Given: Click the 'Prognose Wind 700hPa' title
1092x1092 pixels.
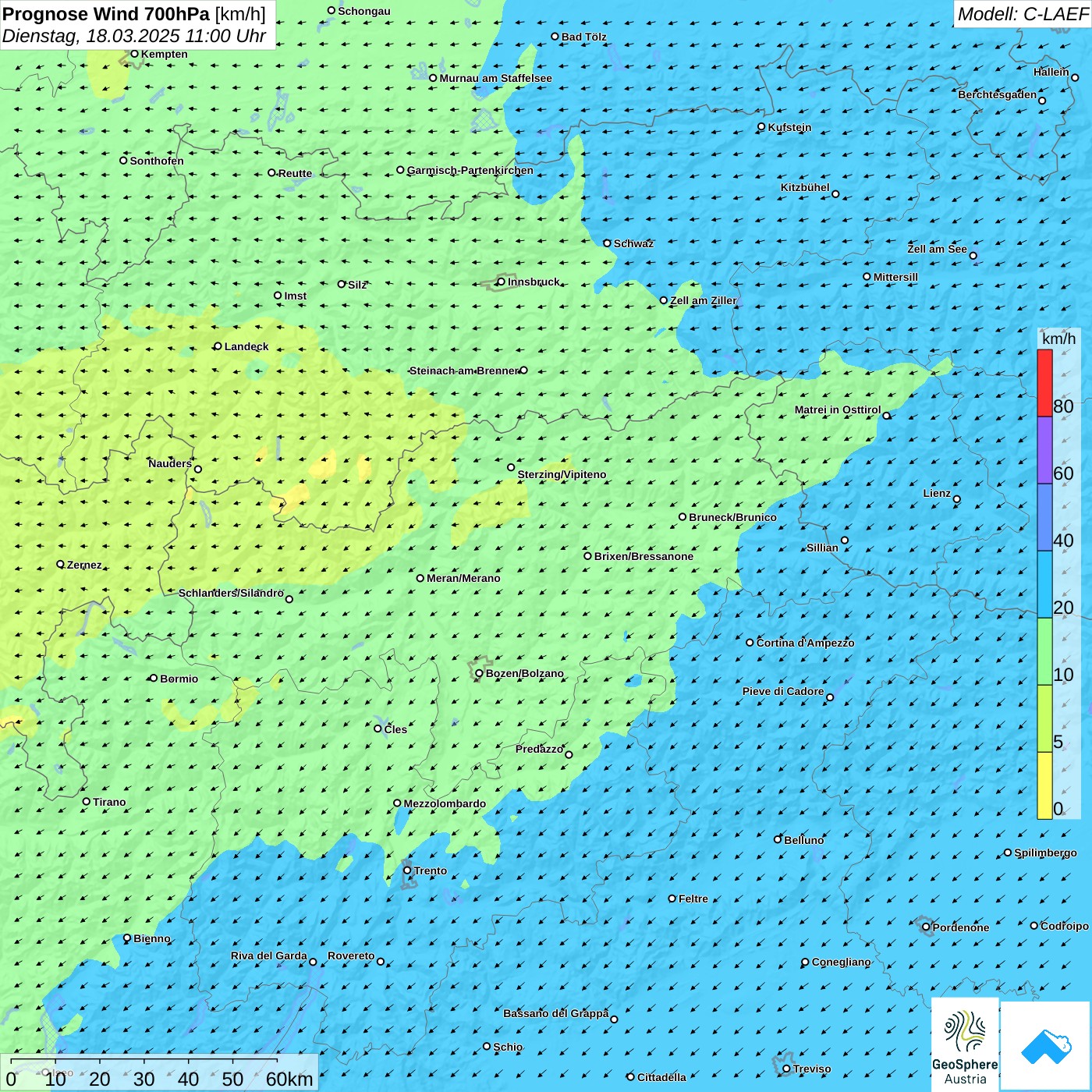Looking at the screenshot, I should 107,14.
